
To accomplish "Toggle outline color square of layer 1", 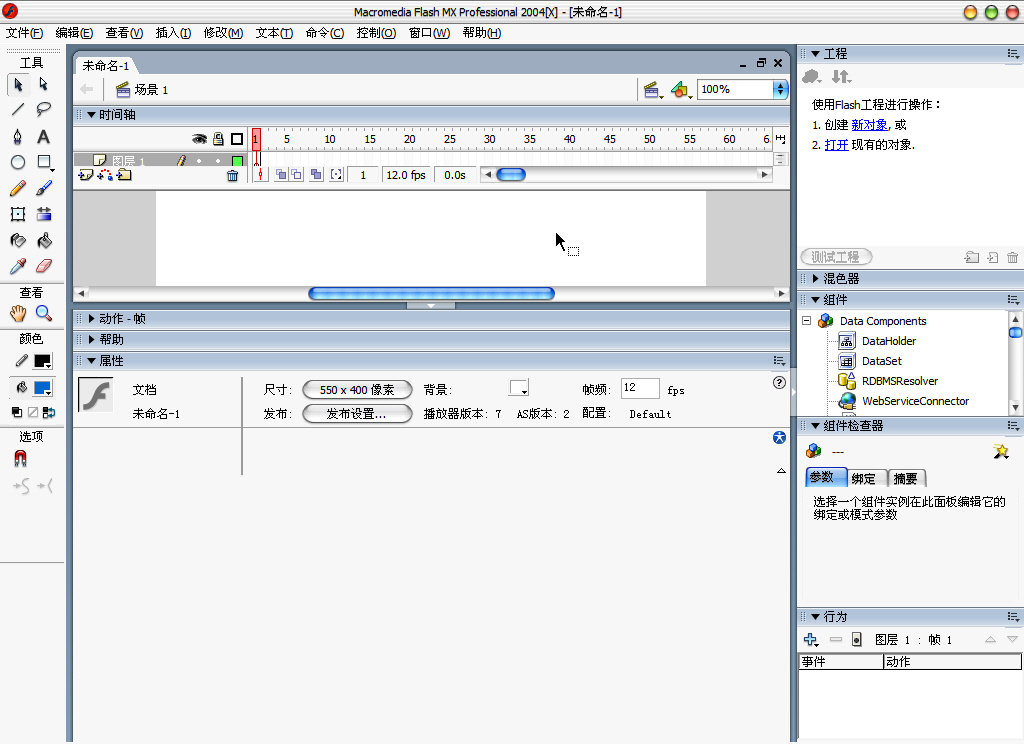I will tap(237, 161).
